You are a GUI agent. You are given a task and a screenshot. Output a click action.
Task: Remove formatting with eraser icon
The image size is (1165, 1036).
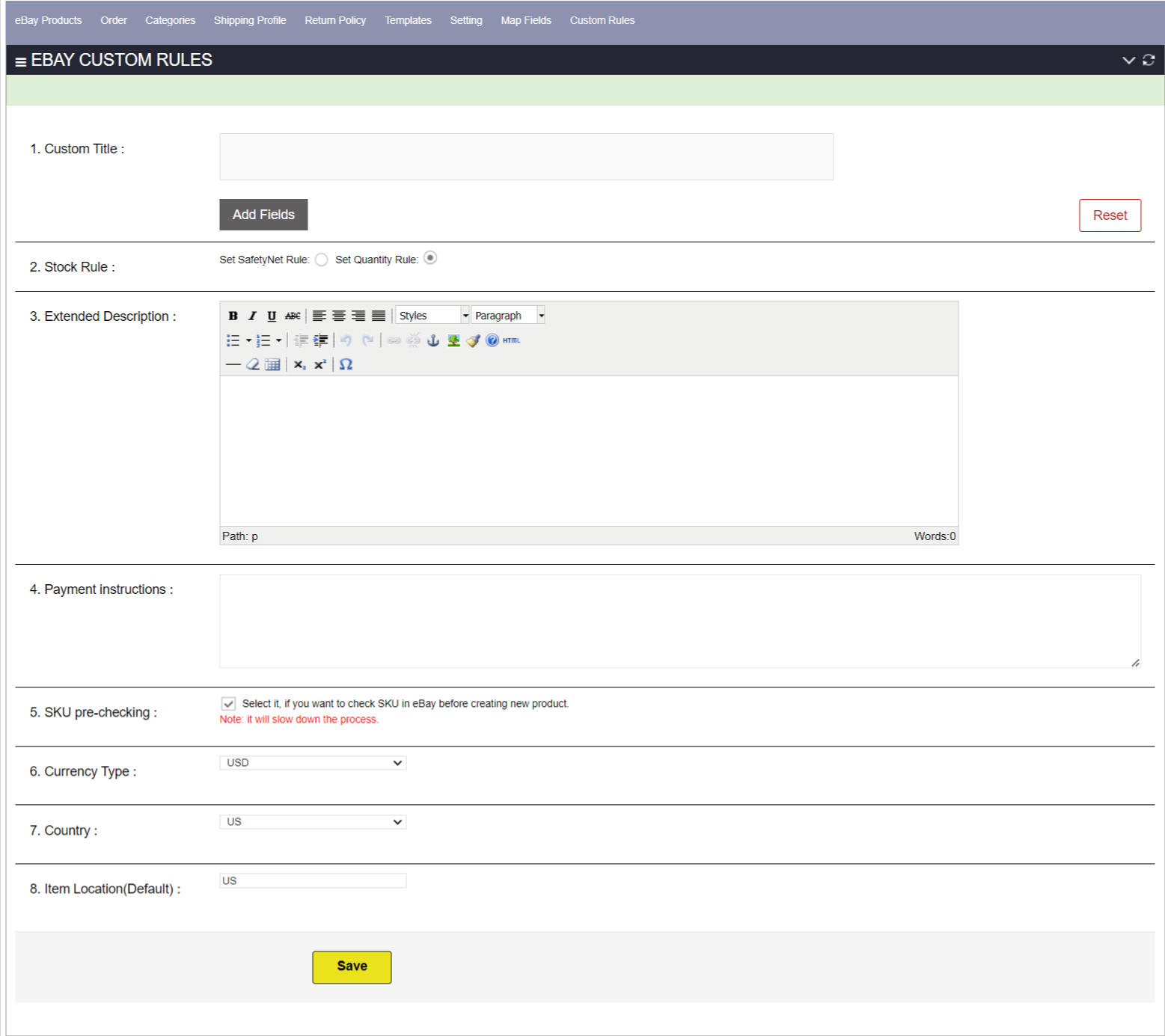[253, 364]
